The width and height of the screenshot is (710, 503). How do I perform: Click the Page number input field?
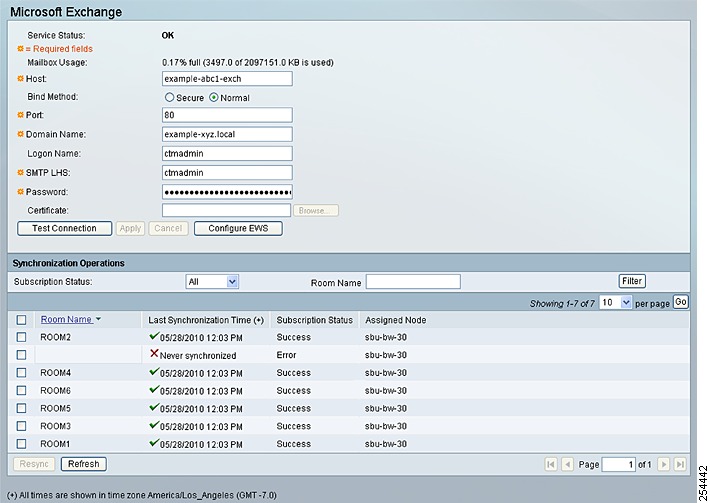pyautogui.click(x=618, y=465)
